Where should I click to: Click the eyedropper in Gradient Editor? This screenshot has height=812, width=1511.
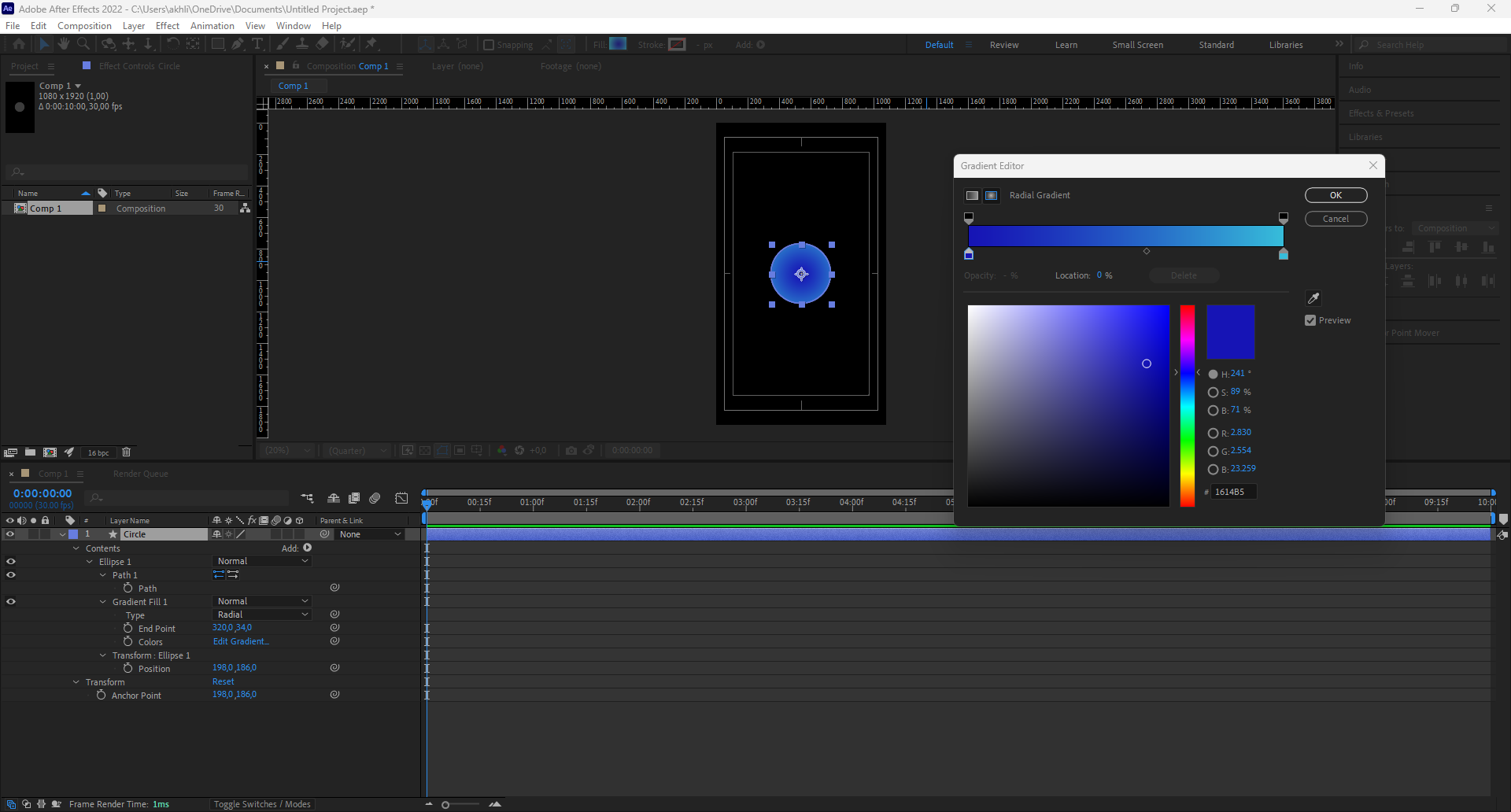click(1313, 298)
